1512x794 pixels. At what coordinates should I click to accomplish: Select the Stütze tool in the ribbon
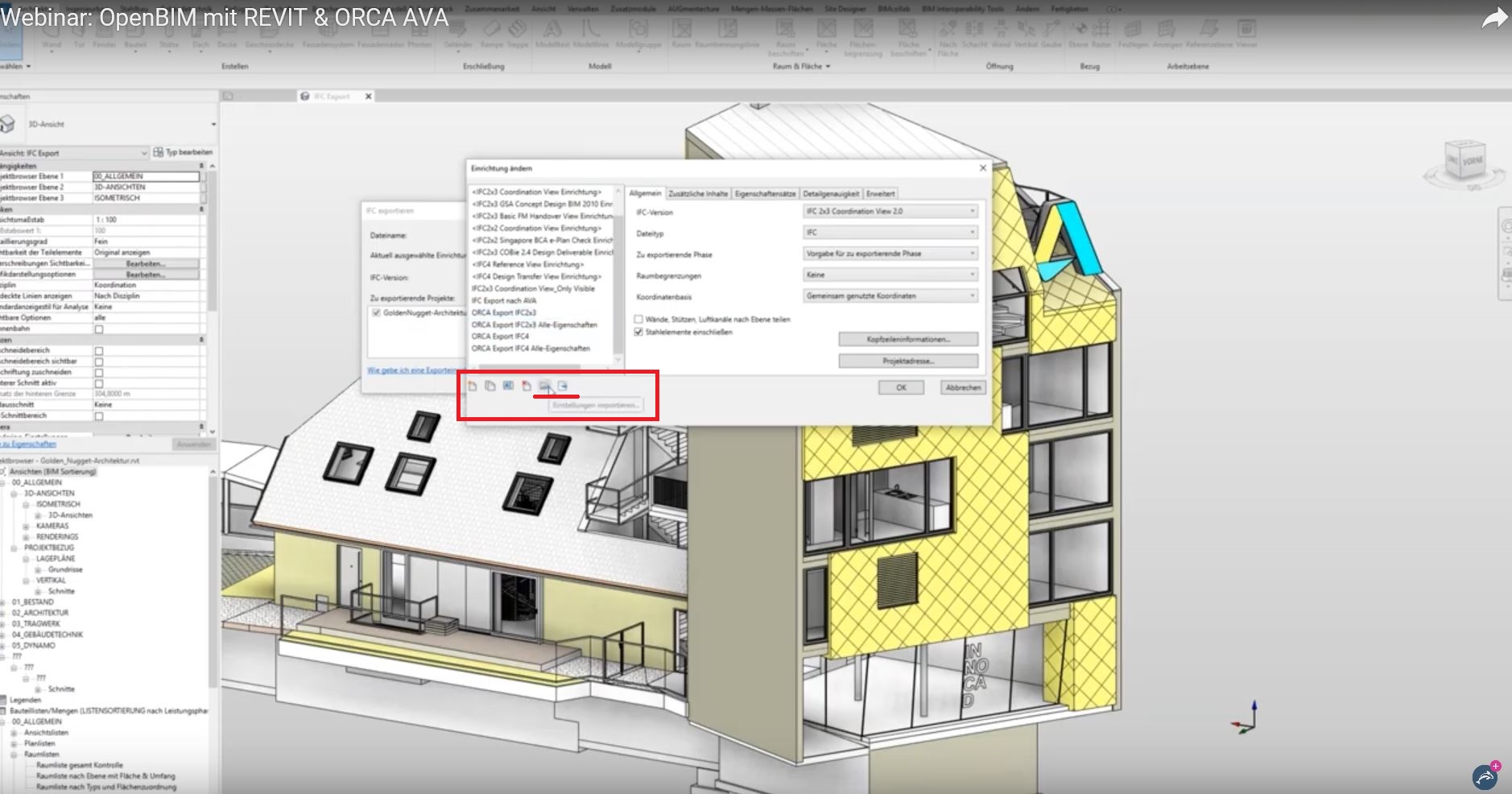[169, 35]
